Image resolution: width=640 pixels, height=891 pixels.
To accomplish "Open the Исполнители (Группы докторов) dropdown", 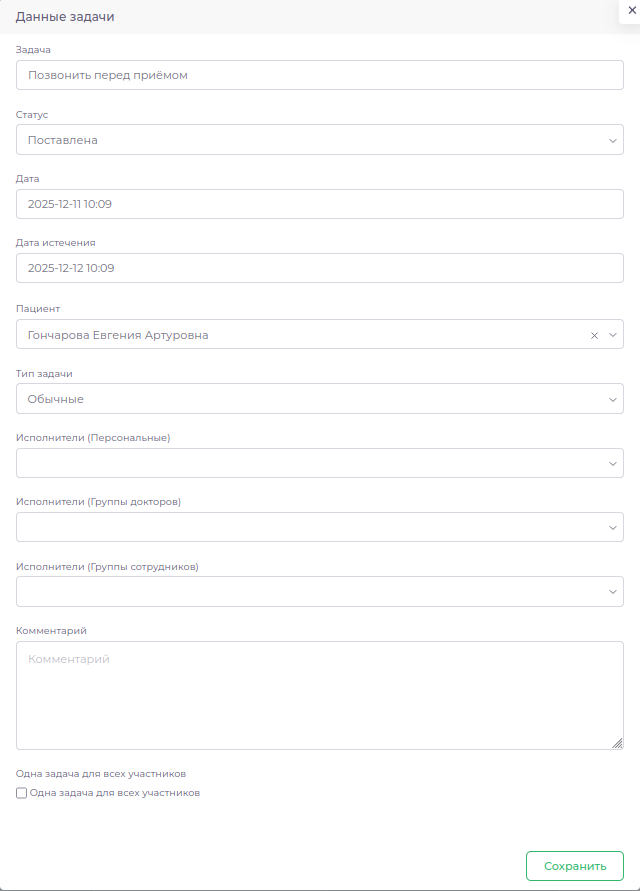I will pyautogui.click(x=320, y=527).
